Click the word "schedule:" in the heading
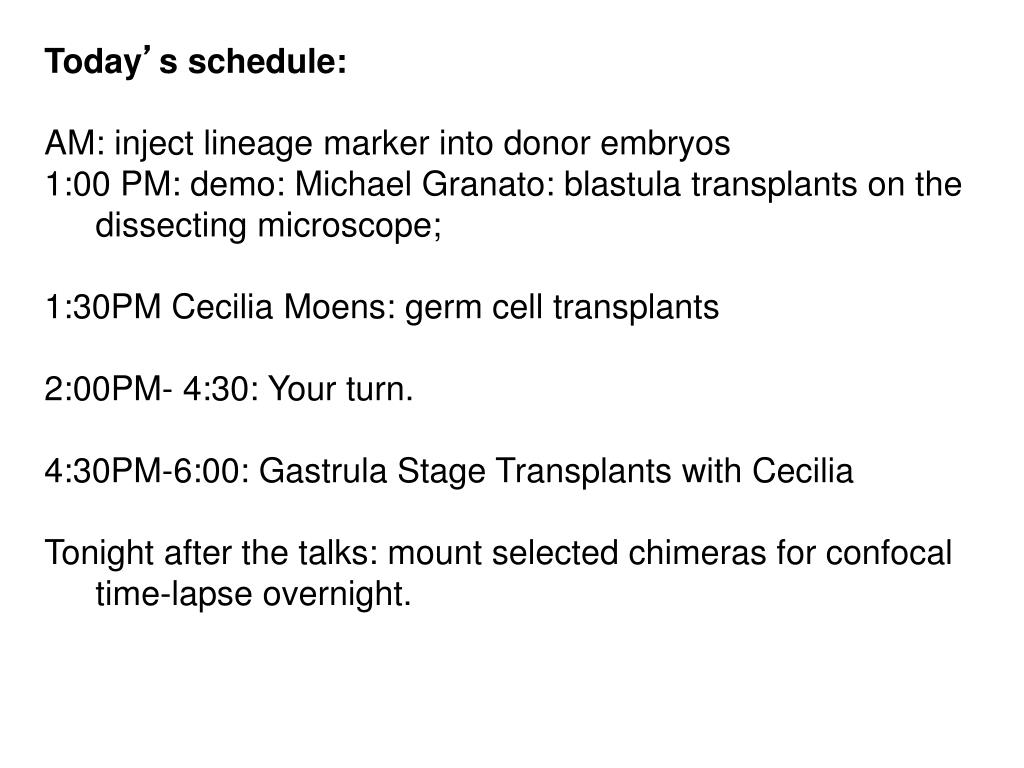This screenshot has width=1024, height=768. coord(267,62)
